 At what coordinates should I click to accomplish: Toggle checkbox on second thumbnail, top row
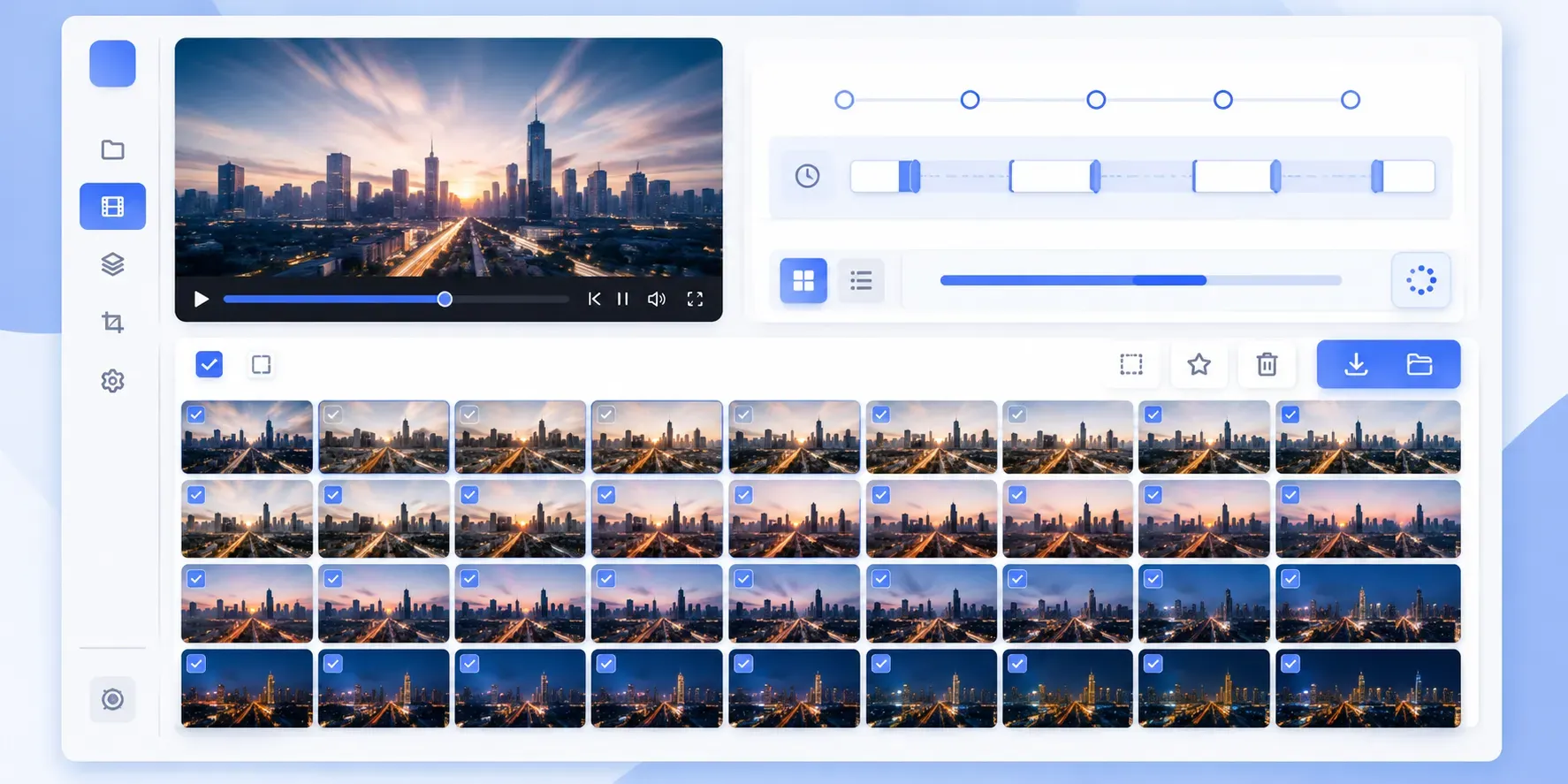332,415
